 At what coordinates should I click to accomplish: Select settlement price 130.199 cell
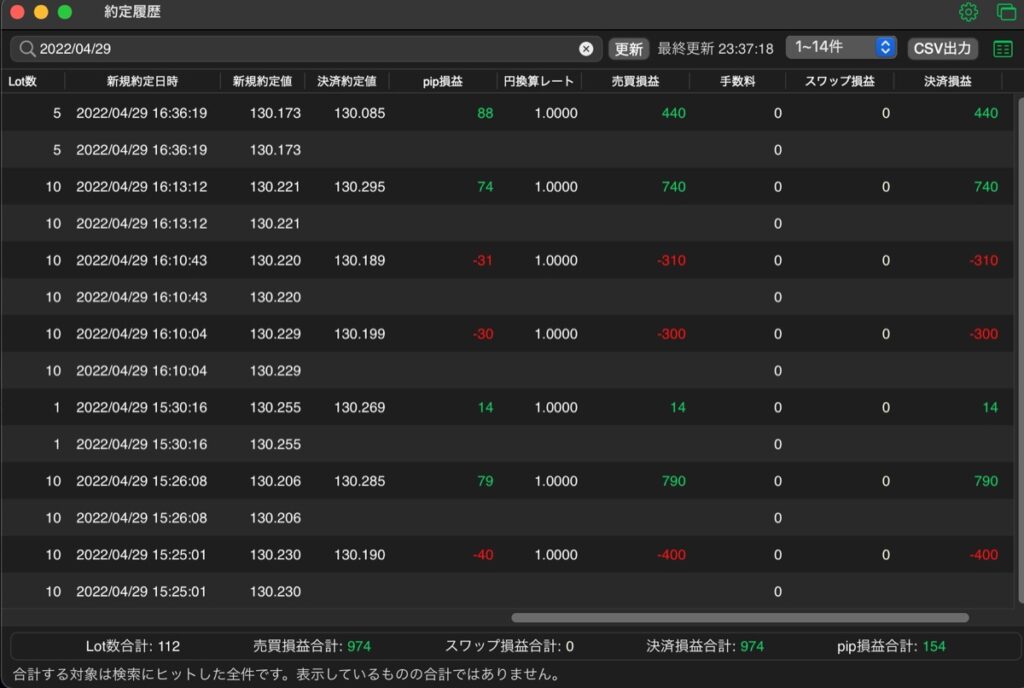pos(359,334)
